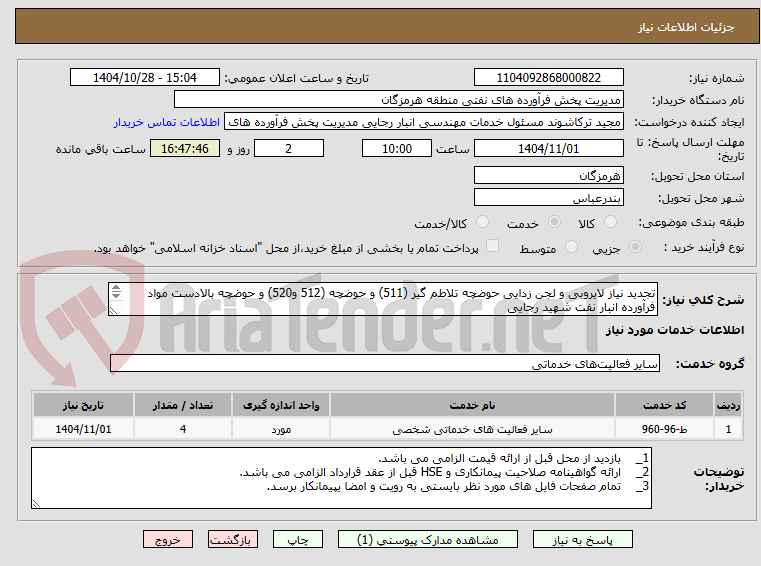Click the unit cell مورد
This screenshot has width=761, height=566.
[x=281, y=429]
